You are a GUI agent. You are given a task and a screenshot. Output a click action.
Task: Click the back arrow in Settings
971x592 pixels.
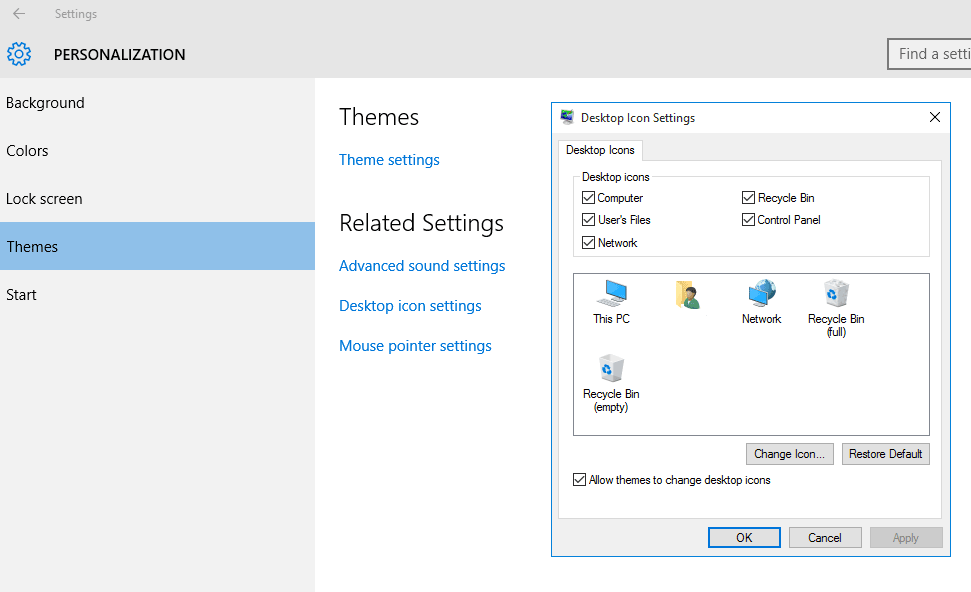click(18, 14)
